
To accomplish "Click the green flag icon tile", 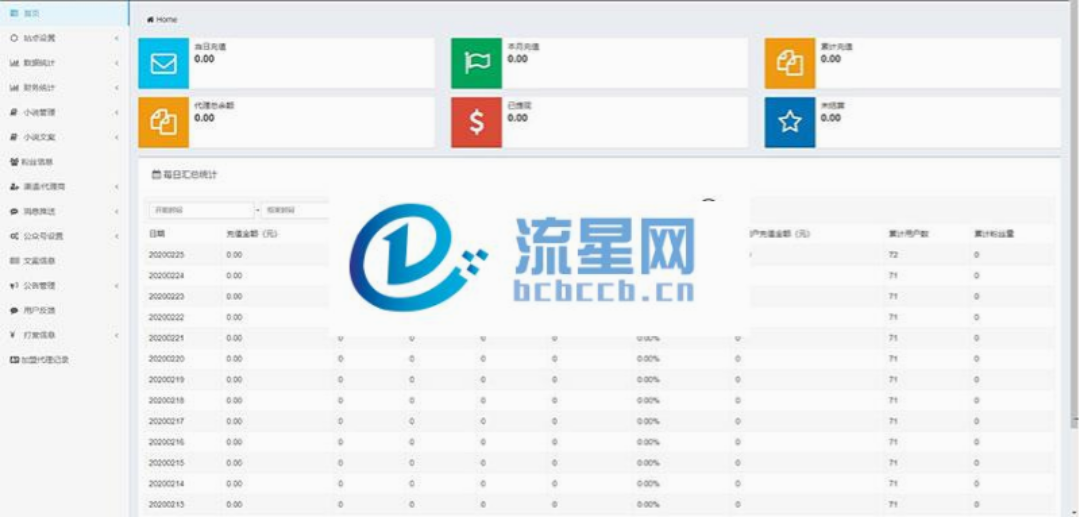I will click(x=476, y=64).
